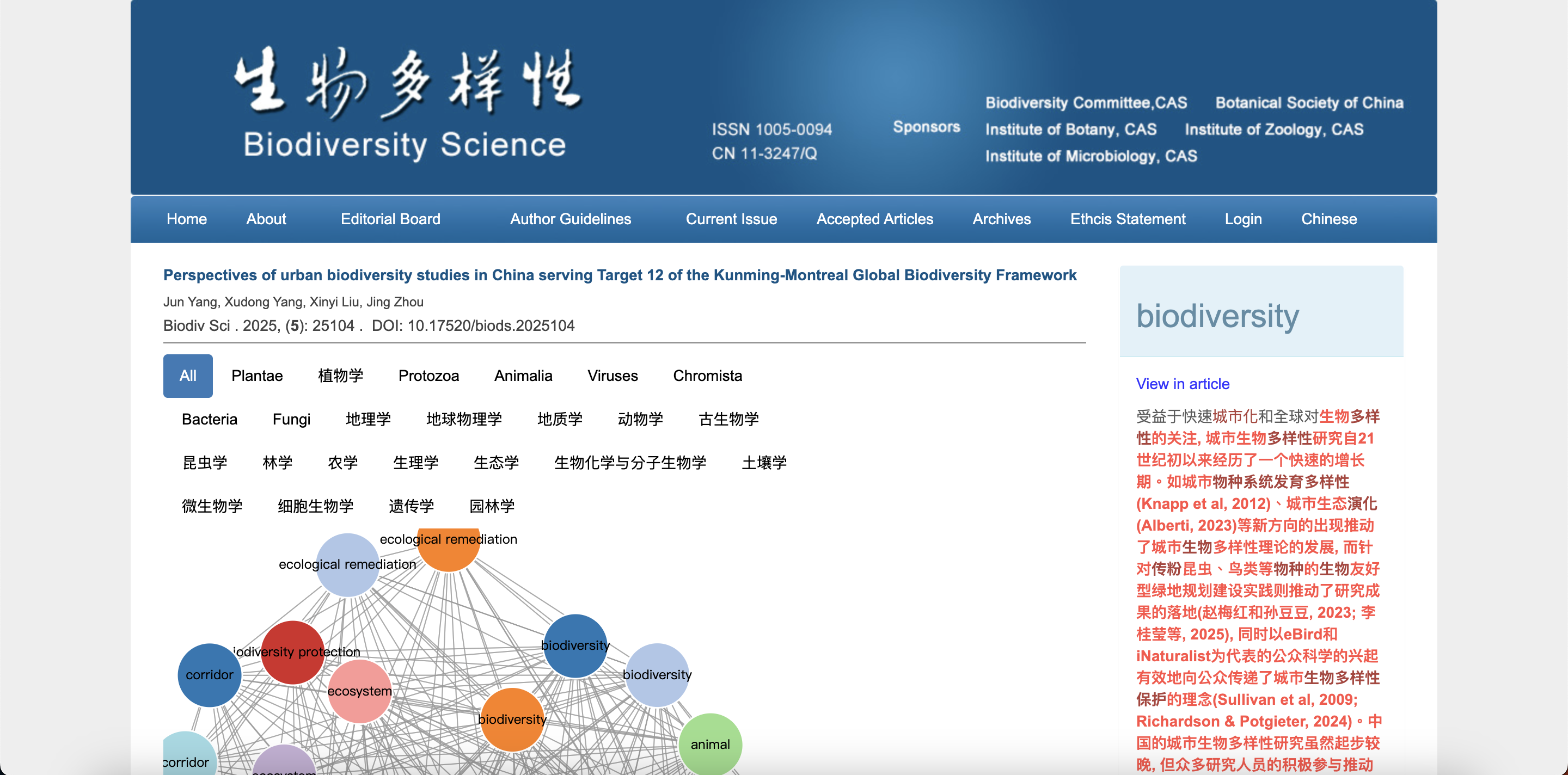The image size is (1568, 775).
Task: Click the Biodiversity Science journal logo
Action: pyautogui.click(x=407, y=103)
